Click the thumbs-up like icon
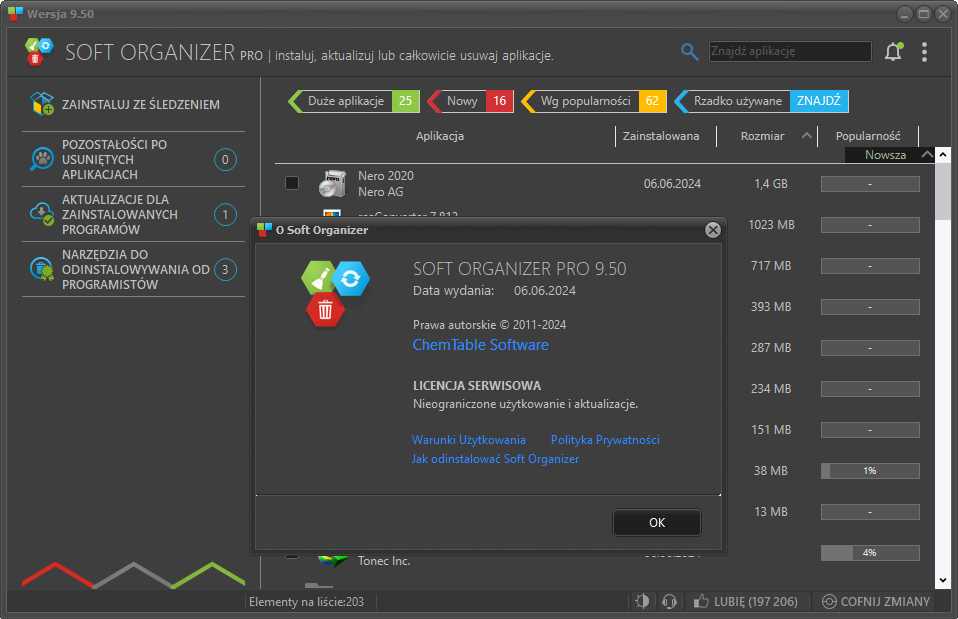 pos(701,601)
